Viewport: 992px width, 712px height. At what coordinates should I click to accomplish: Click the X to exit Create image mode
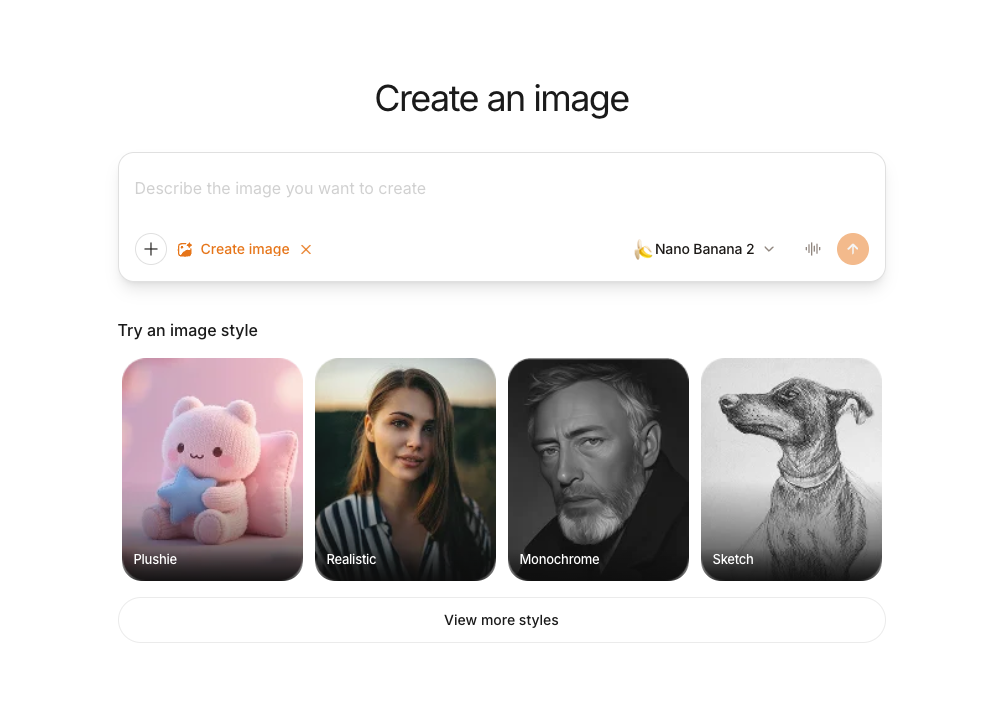pyautogui.click(x=306, y=249)
